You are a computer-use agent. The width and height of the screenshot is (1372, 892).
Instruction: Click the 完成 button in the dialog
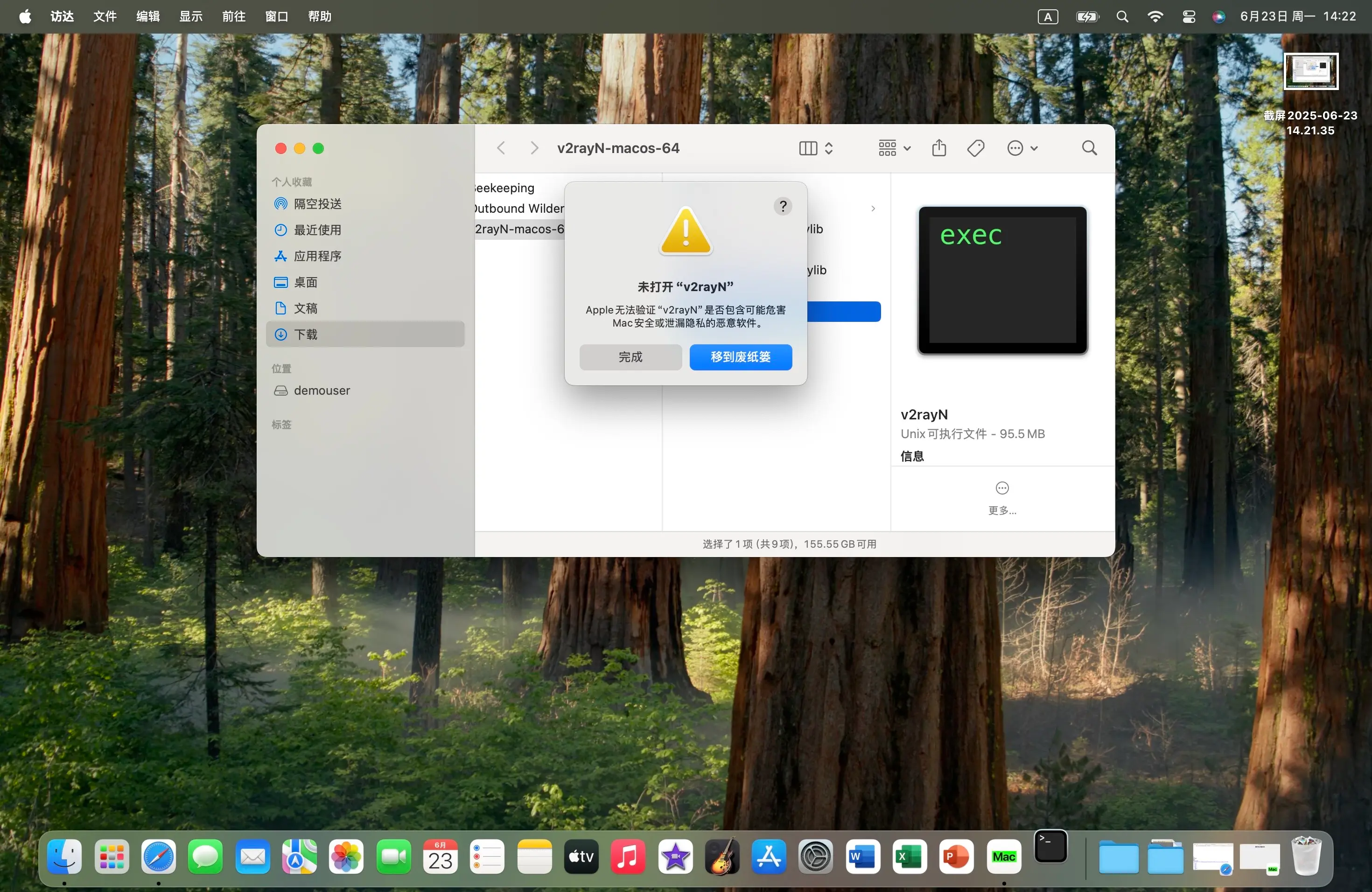click(630, 357)
